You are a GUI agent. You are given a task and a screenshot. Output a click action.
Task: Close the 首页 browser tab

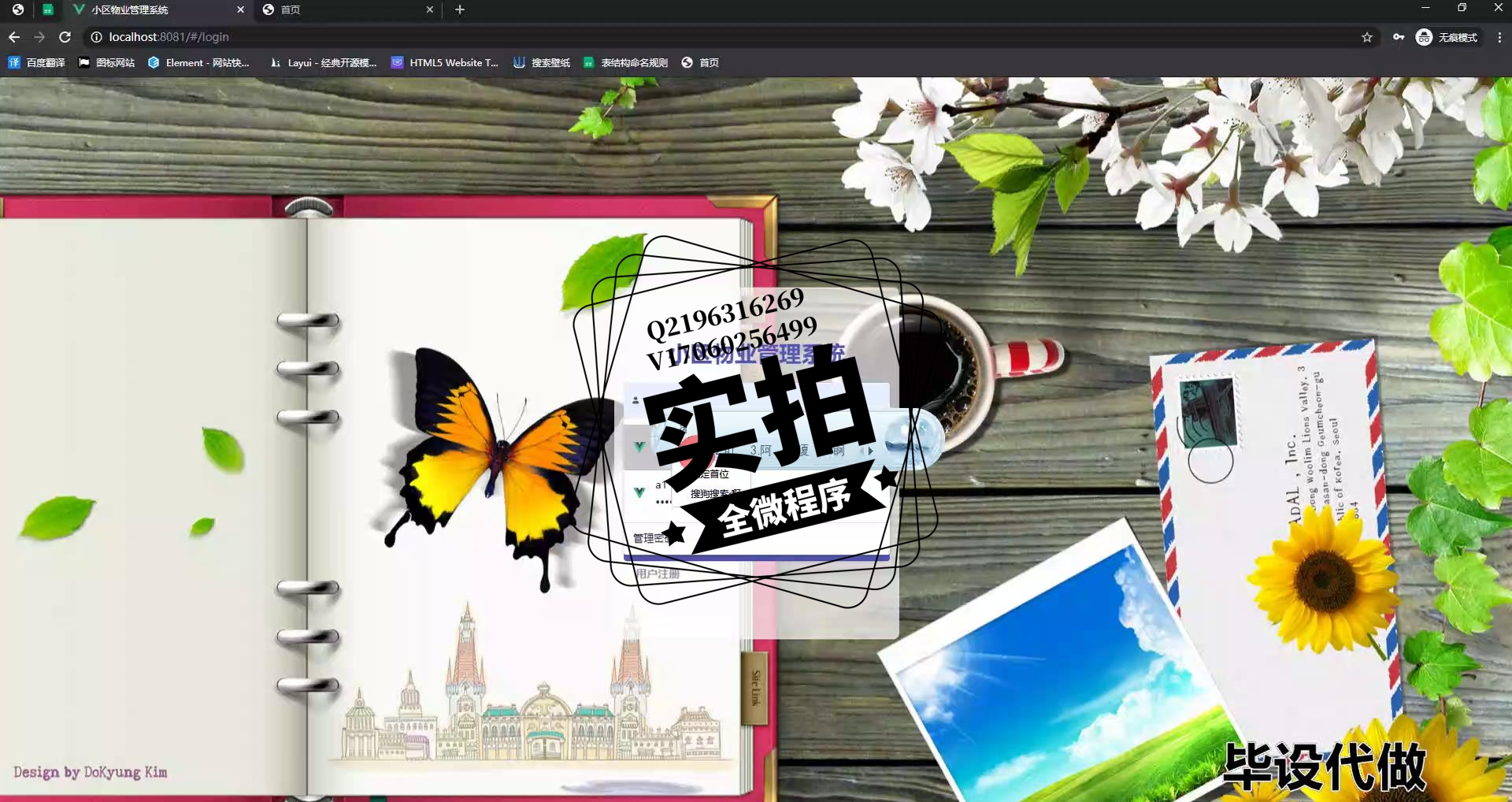[x=429, y=9]
